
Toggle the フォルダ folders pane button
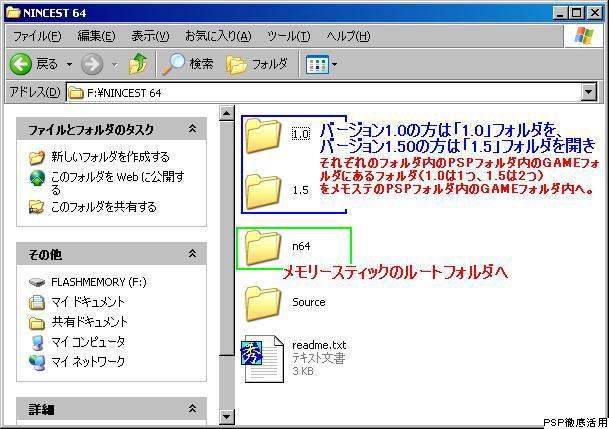coord(257,64)
